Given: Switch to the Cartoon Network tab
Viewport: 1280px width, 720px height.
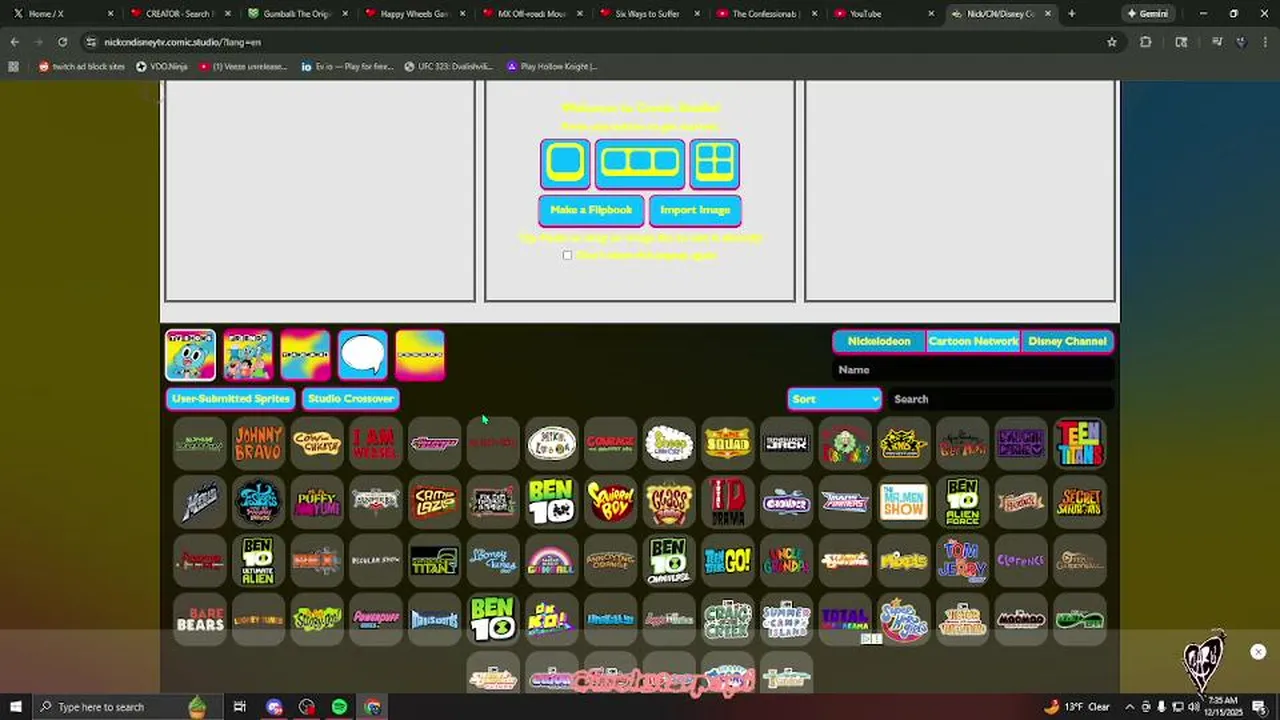Looking at the screenshot, I should click(973, 341).
